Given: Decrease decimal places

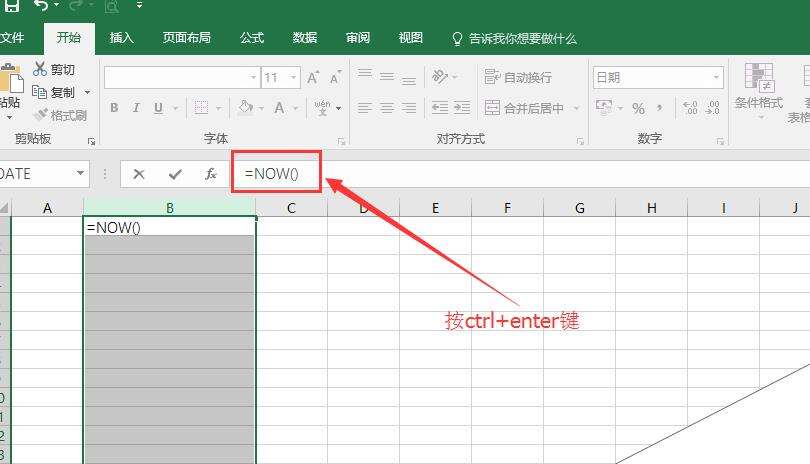Looking at the screenshot, I should (x=712, y=107).
